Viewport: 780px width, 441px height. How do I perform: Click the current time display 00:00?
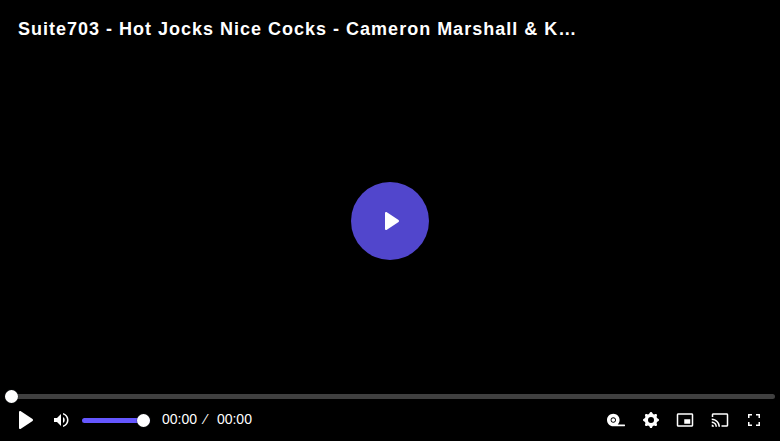point(180,420)
